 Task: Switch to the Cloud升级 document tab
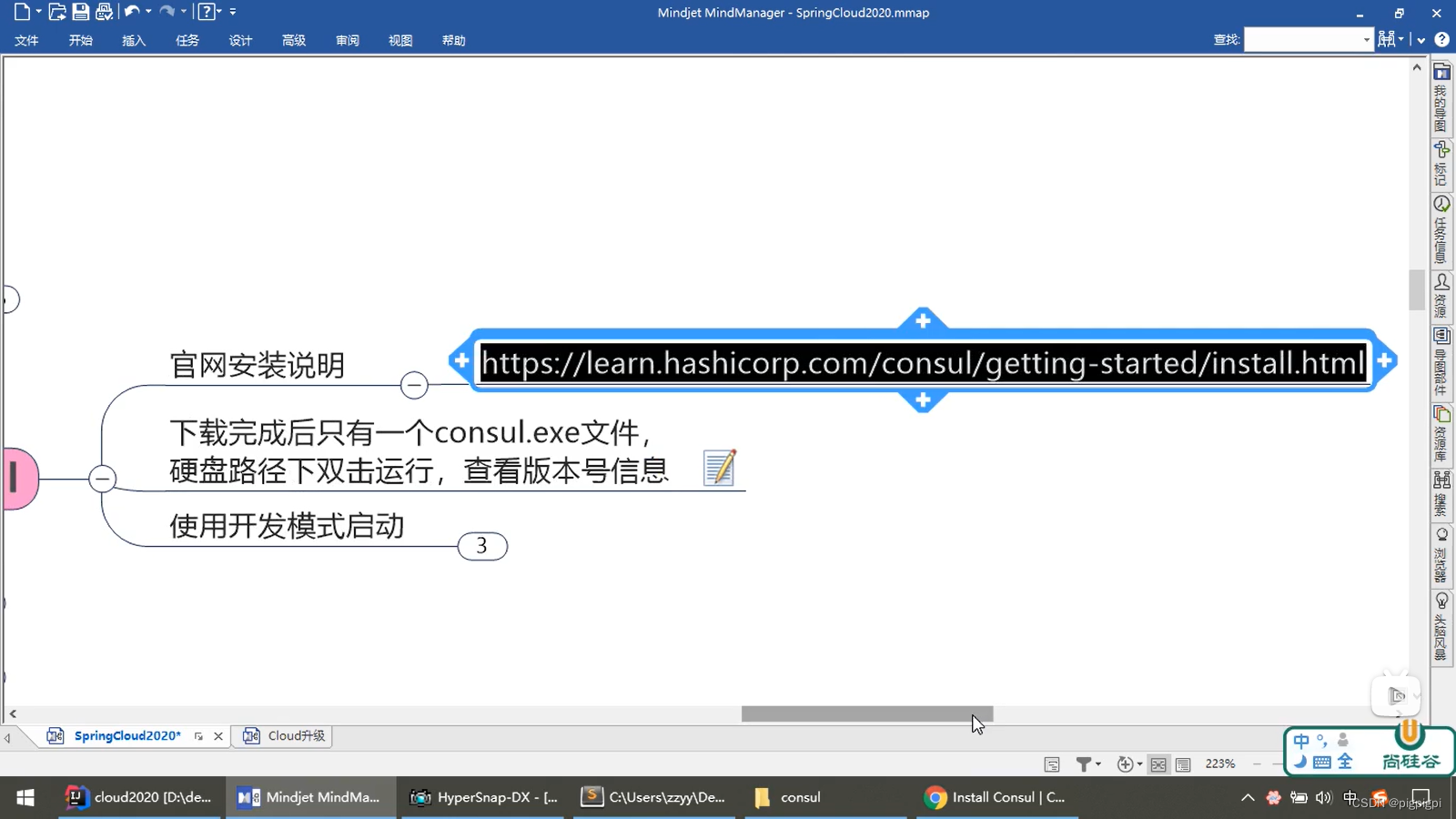(284, 735)
